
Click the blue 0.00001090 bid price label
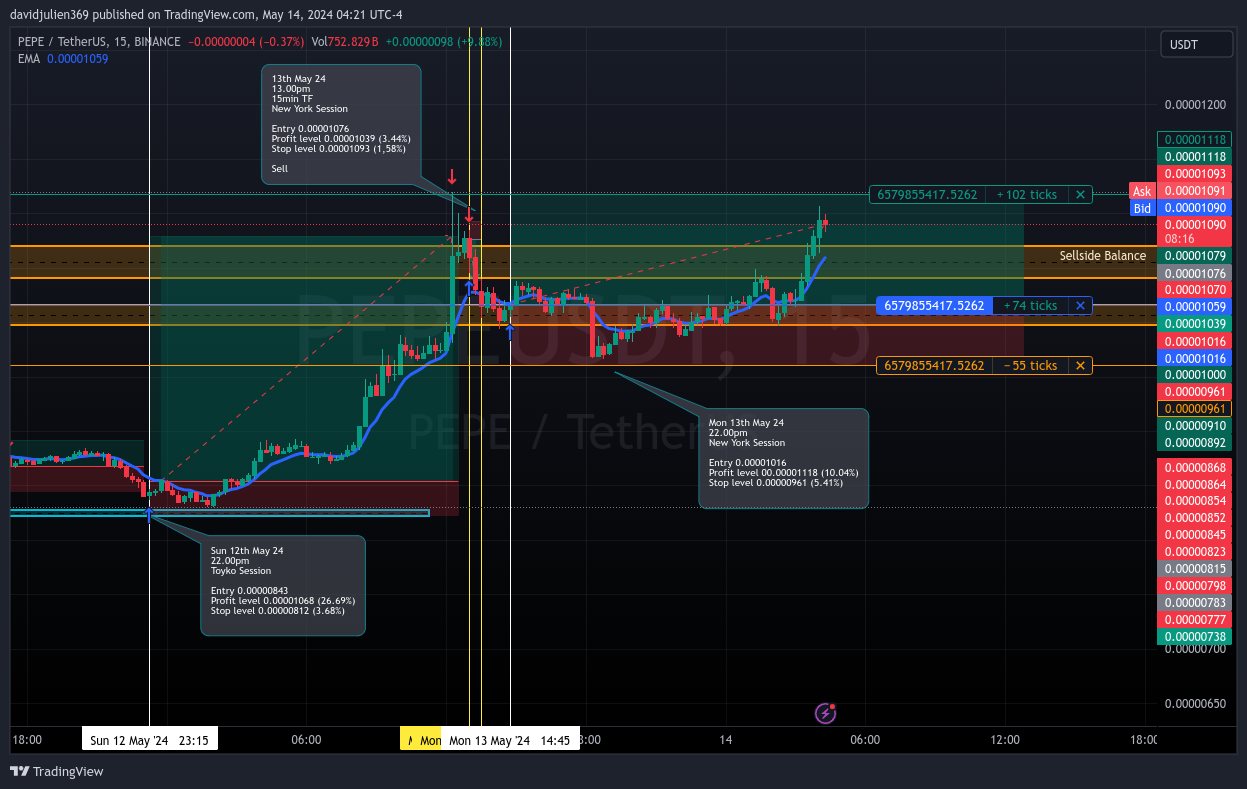pos(1194,208)
